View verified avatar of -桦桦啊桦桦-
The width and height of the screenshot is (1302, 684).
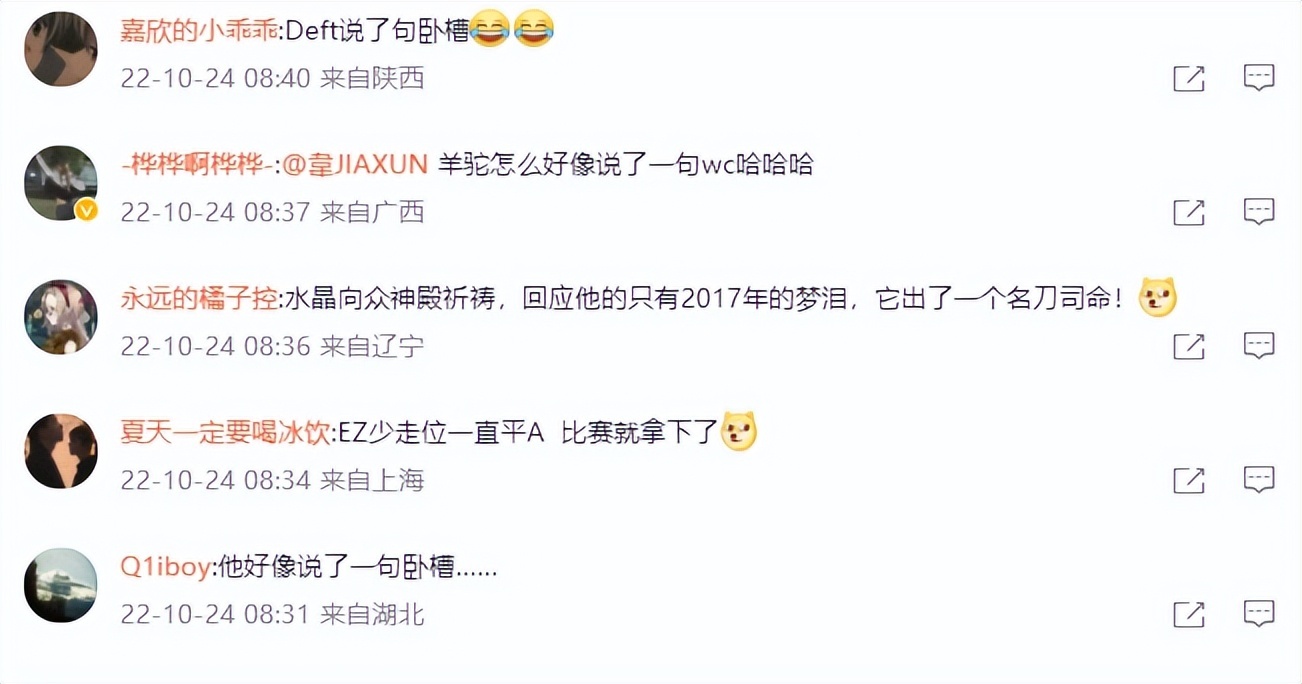[x=60, y=183]
